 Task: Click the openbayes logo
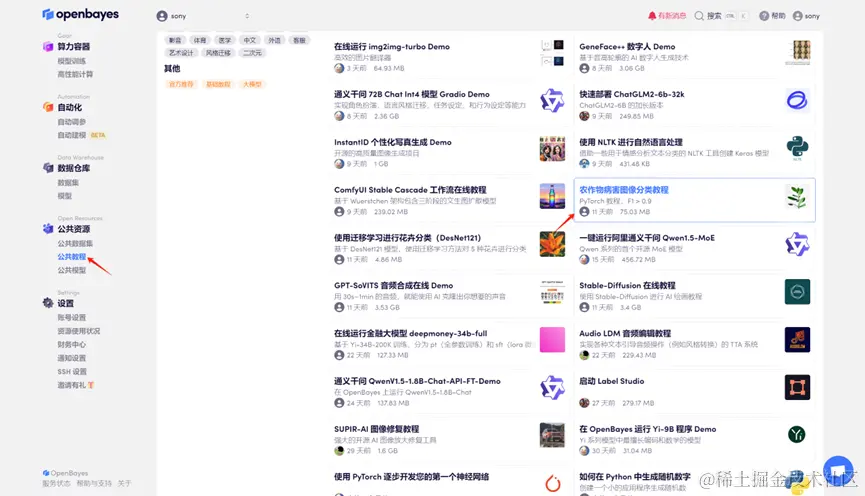point(81,14)
